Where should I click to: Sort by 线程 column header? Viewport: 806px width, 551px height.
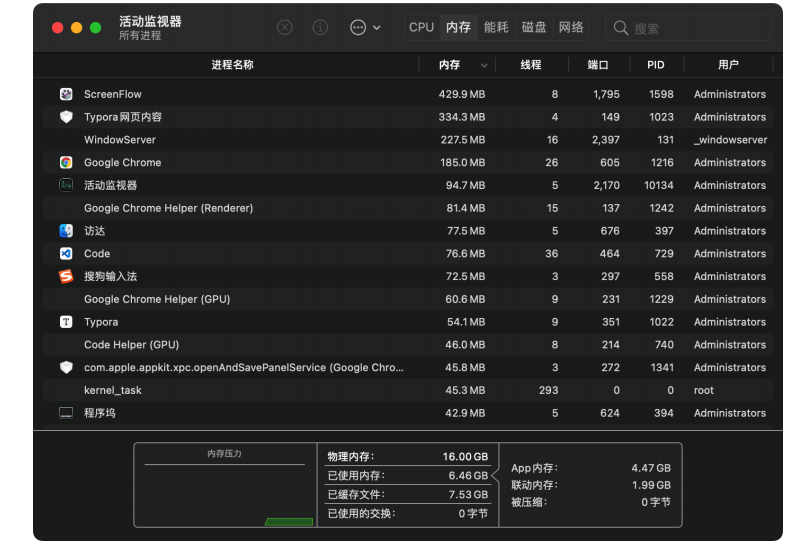pyautogui.click(x=530, y=65)
